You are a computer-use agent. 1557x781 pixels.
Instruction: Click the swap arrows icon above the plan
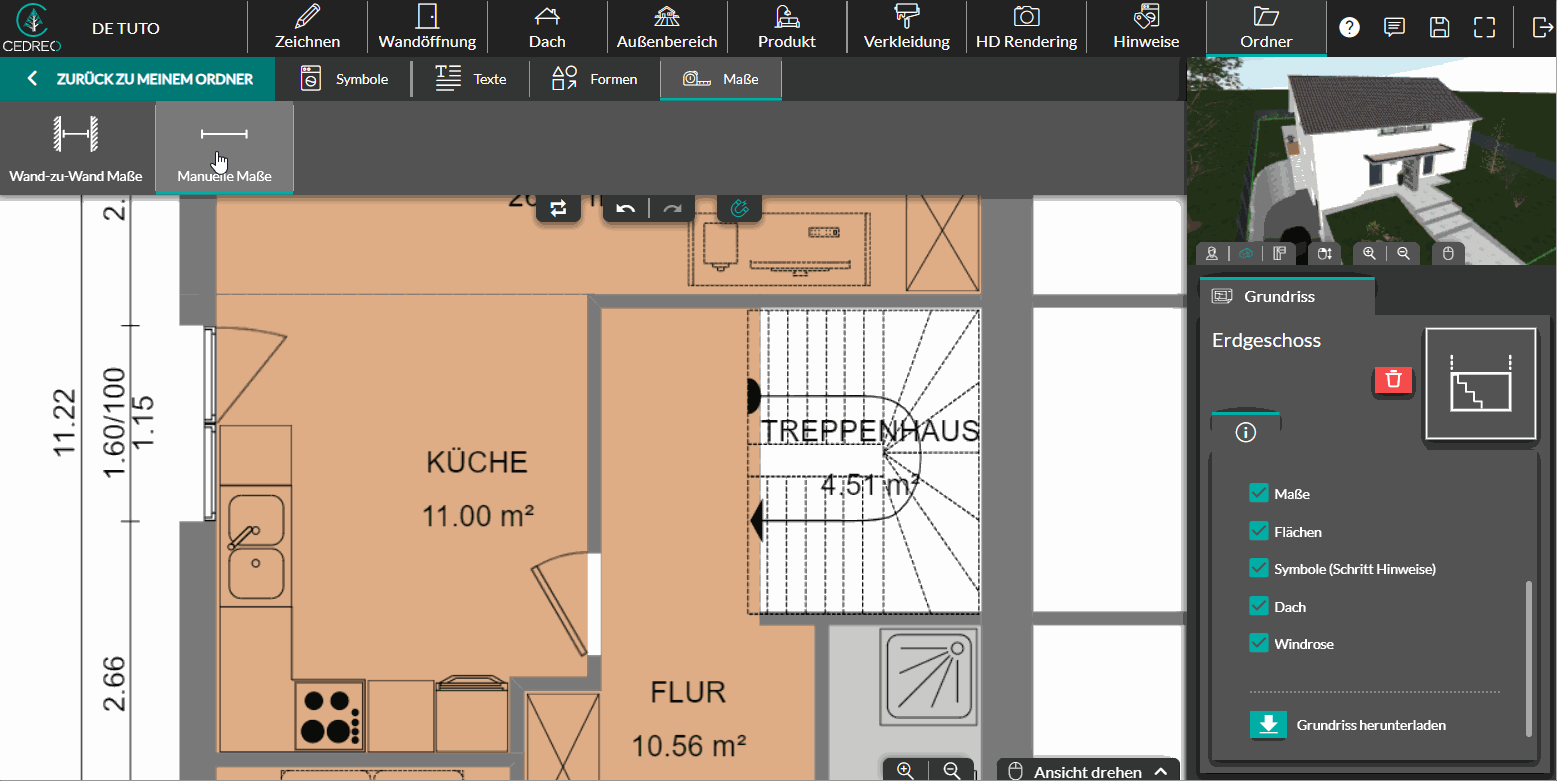click(558, 208)
